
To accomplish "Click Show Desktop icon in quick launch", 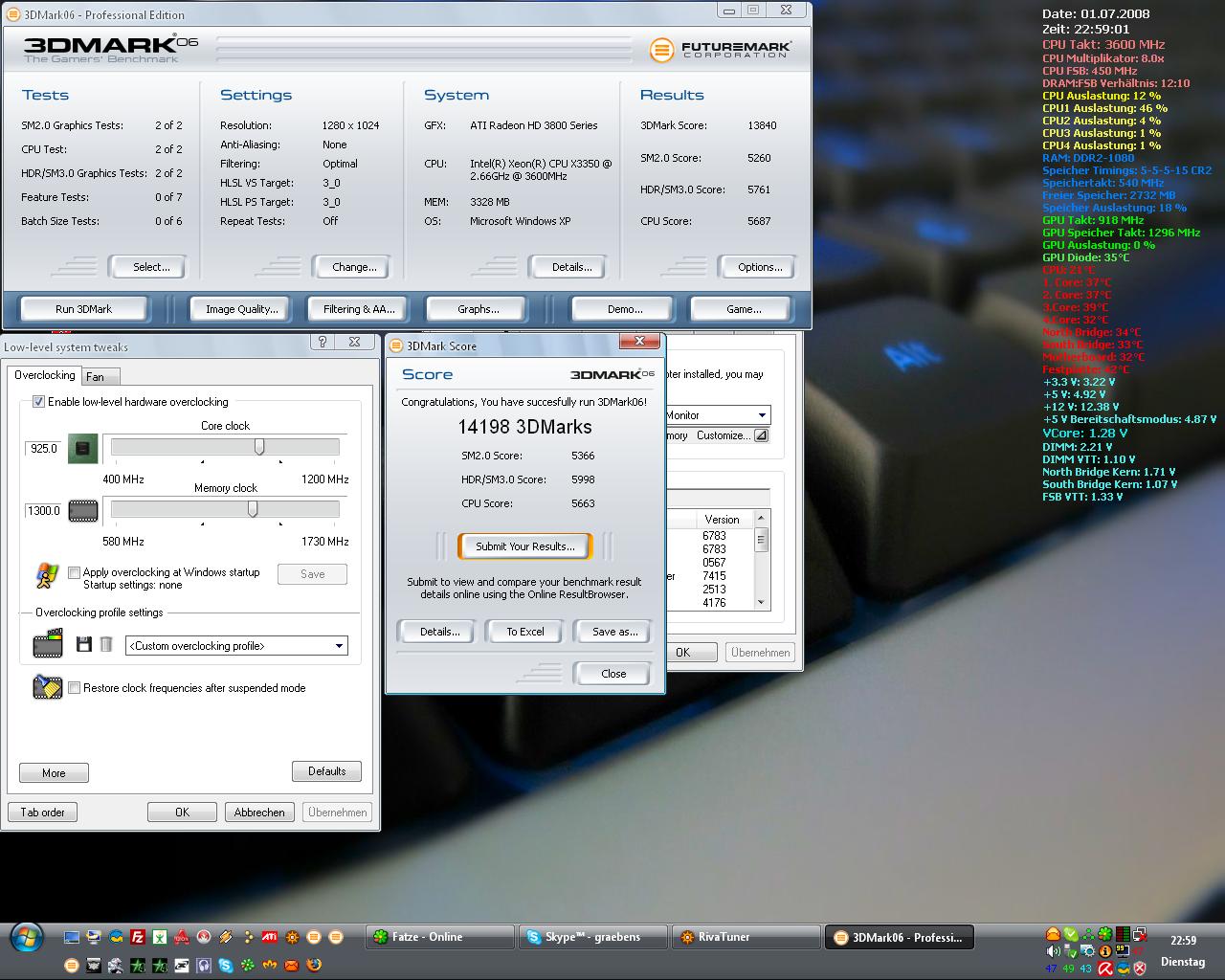I will pos(72,937).
